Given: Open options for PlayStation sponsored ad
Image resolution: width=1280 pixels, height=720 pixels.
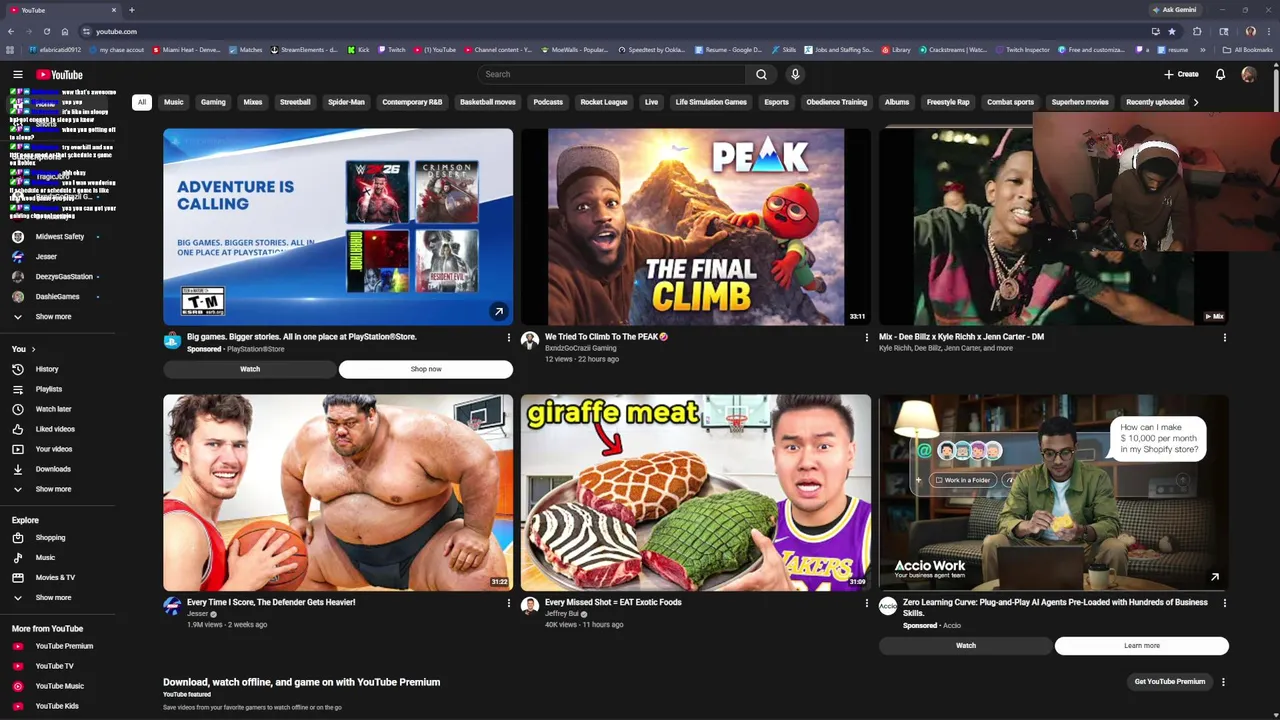Looking at the screenshot, I should coord(508,338).
